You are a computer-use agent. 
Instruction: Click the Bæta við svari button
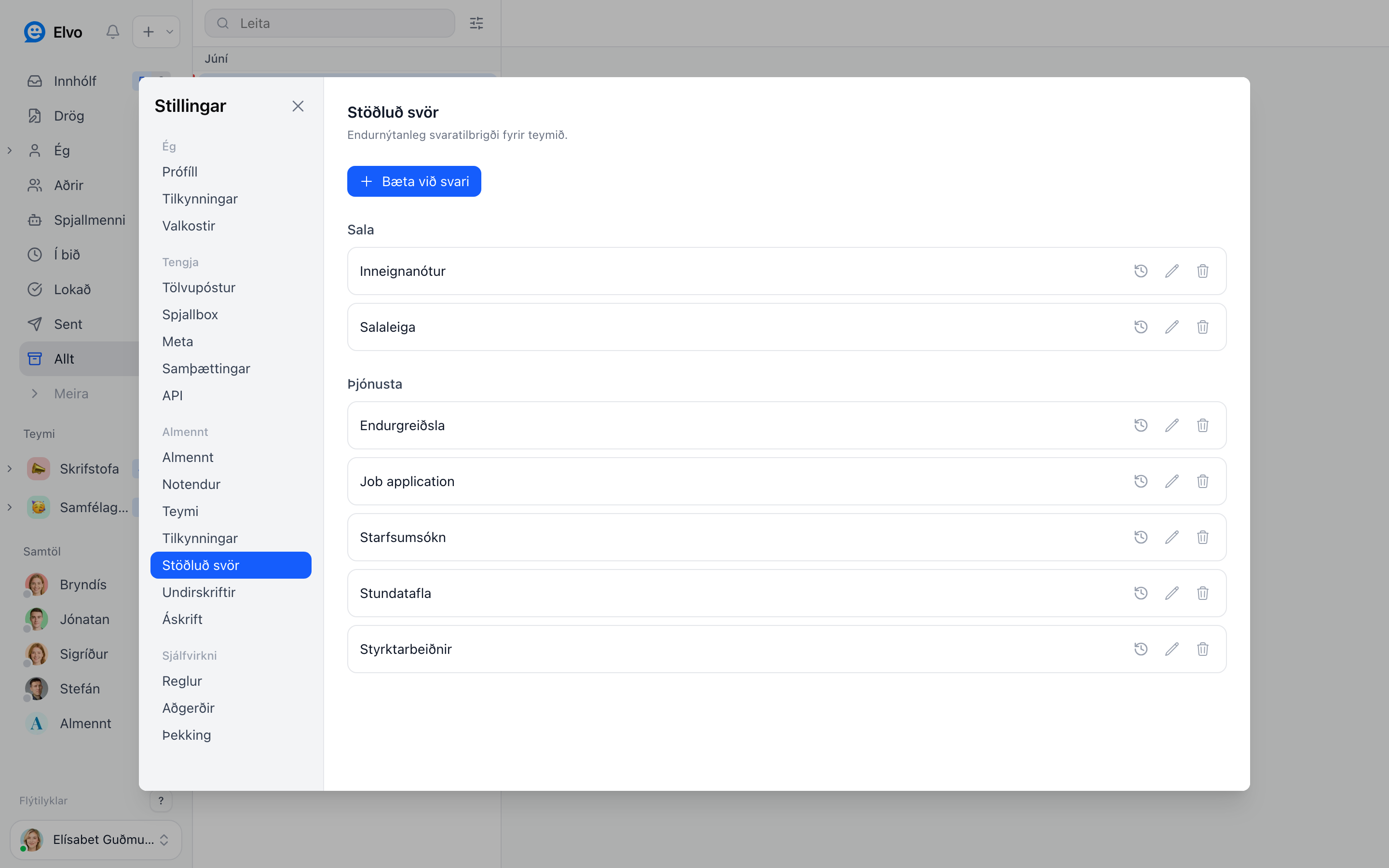pyautogui.click(x=414, y=181)
